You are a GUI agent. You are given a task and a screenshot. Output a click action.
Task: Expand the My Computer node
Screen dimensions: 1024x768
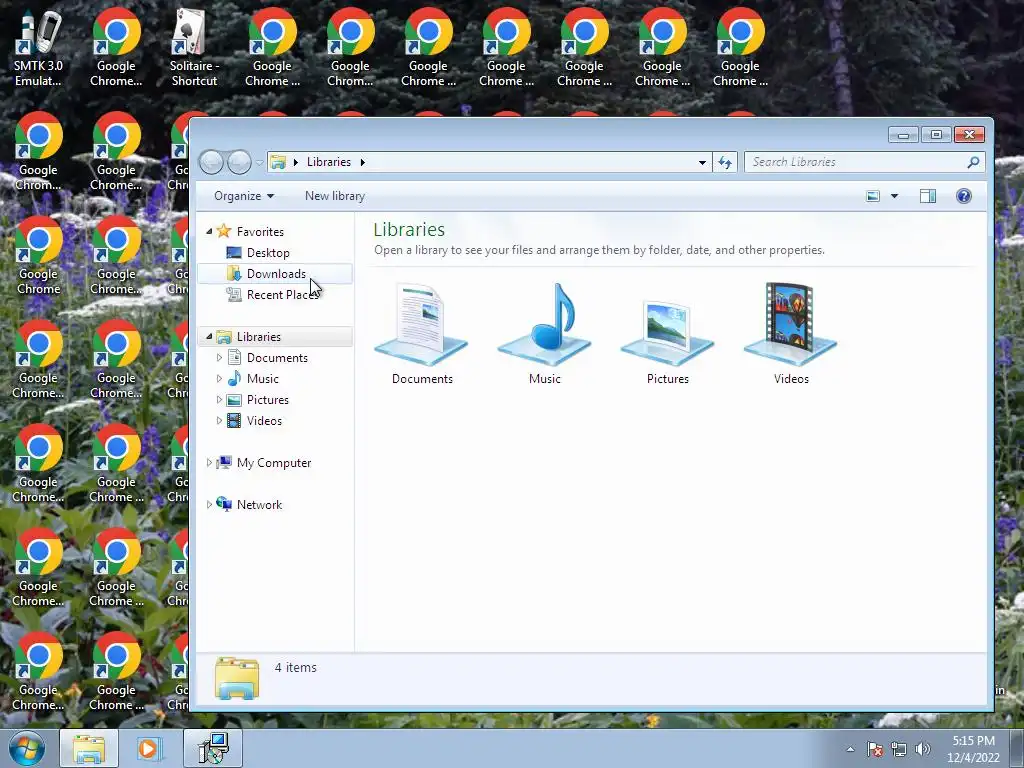click(x=209, y=462)
